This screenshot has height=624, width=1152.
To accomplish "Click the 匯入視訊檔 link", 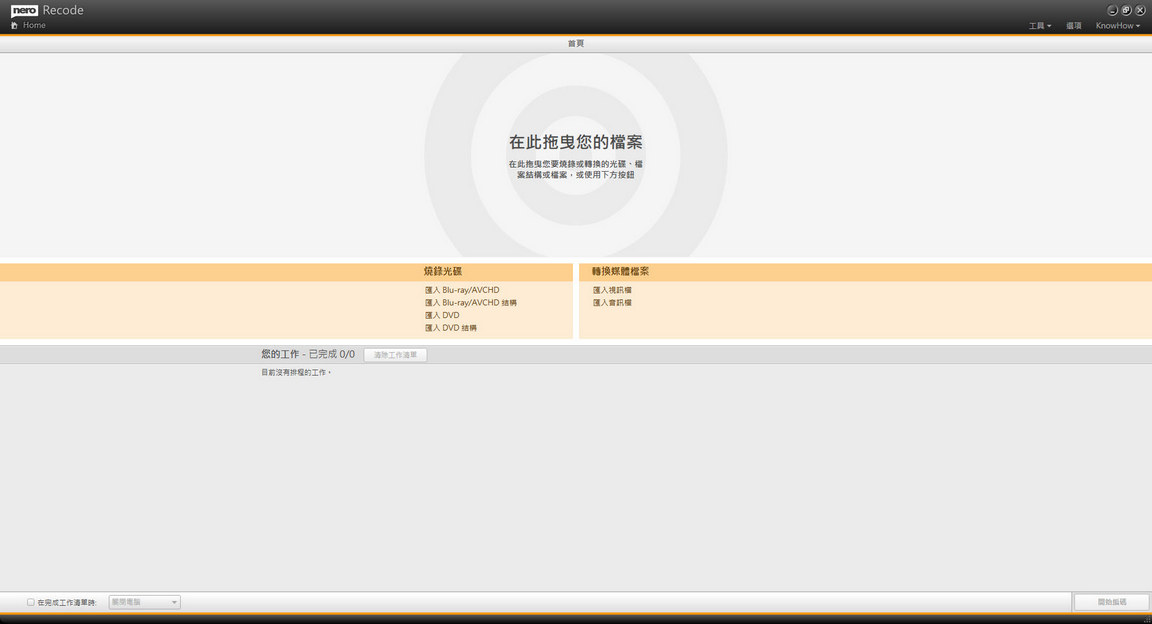I will 612,290.
